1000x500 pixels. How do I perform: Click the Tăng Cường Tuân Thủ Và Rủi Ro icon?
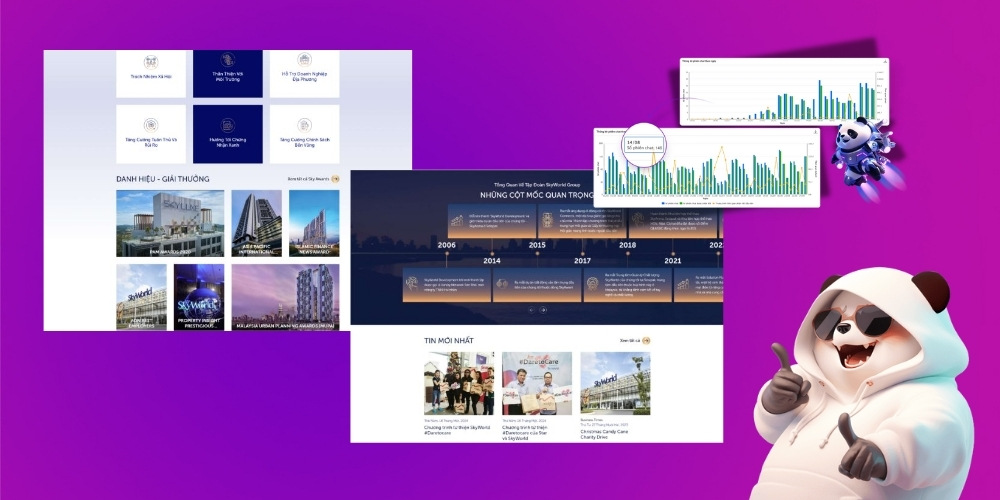[151, 125]
